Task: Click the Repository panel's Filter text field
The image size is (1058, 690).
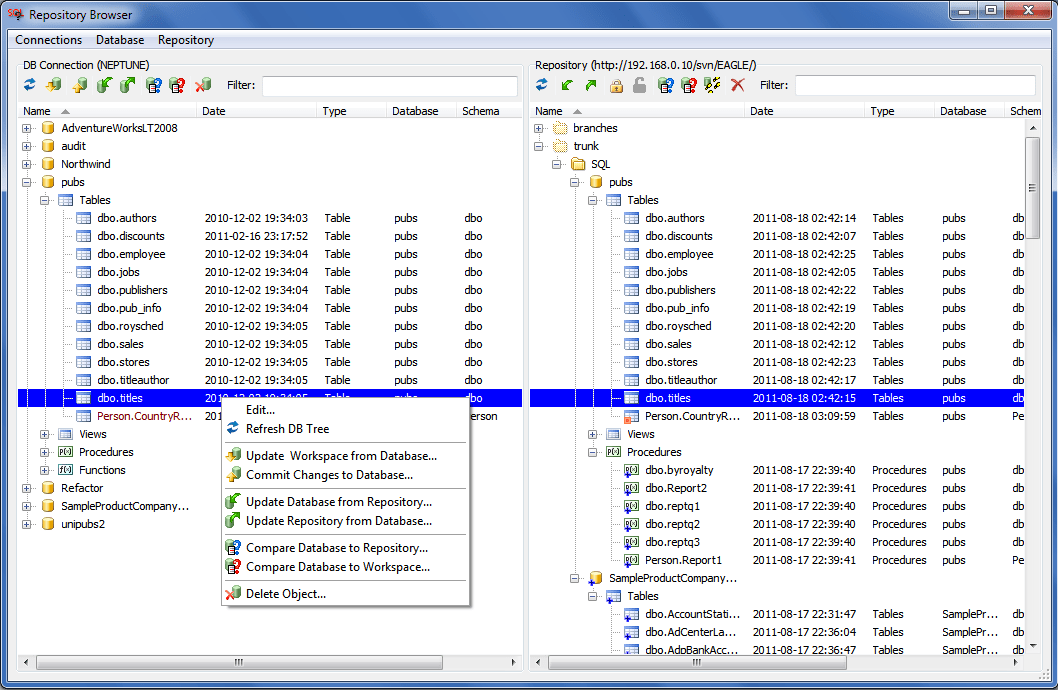Action: click(x=914, y=86)
